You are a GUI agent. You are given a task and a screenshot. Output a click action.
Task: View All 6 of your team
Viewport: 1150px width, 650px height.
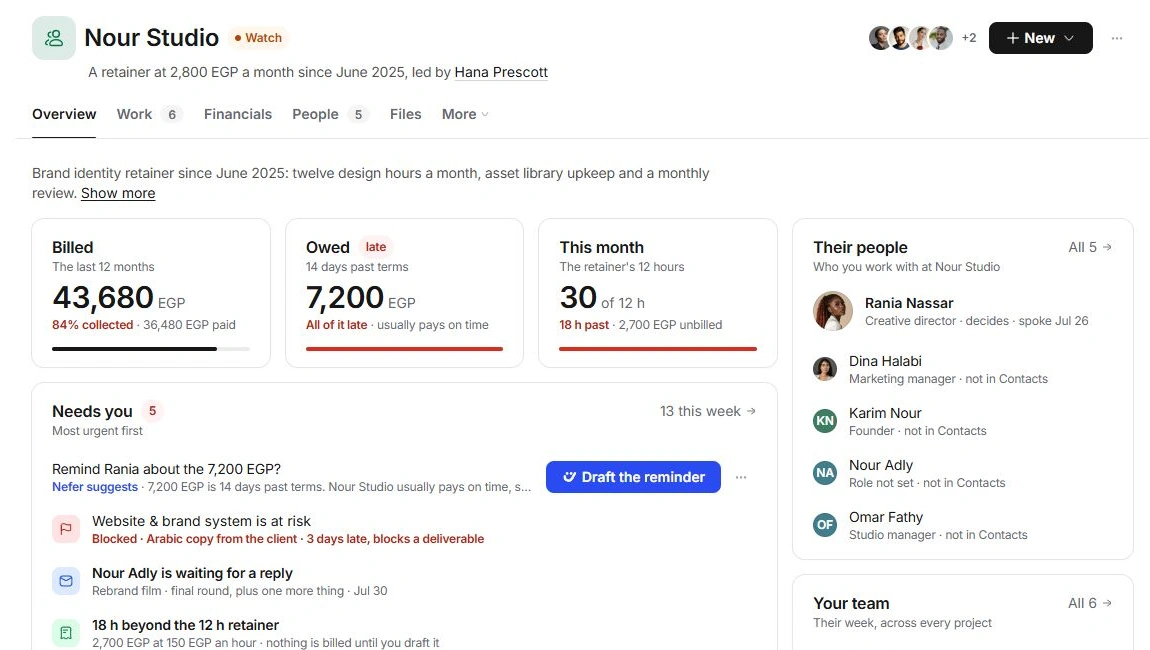[x=1090, y=603]
